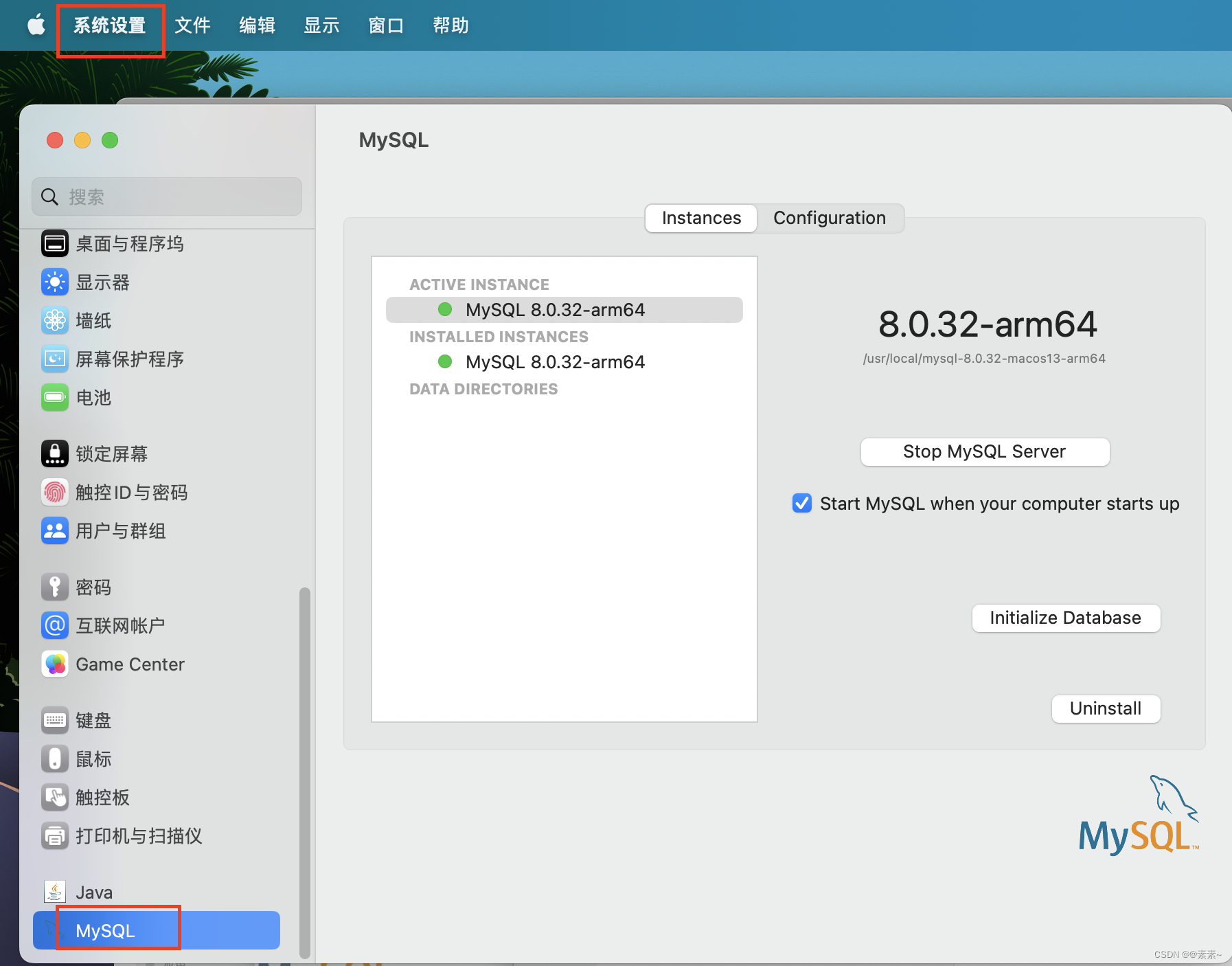
Task: Click the Game Center bubbles icon
Action: click(55, 664)
